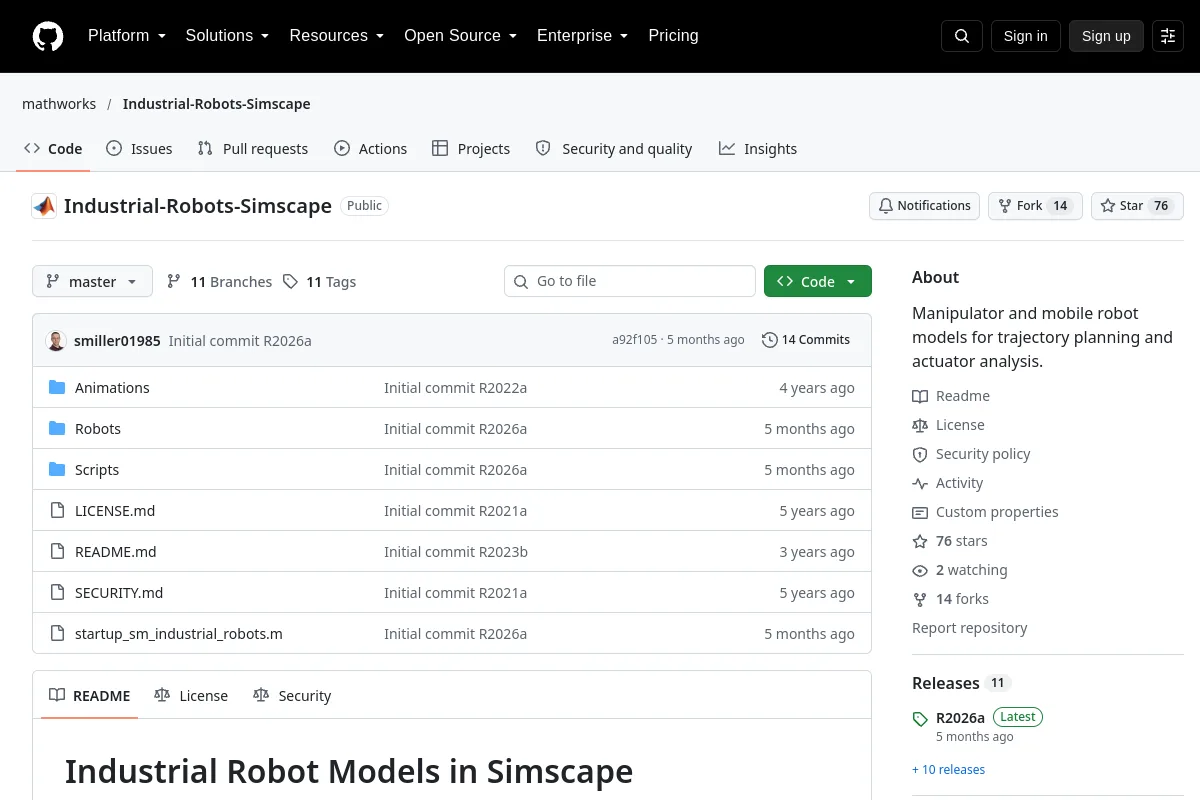Click the 2 watching link
The image size is (1200, 800).
(960, 570)
